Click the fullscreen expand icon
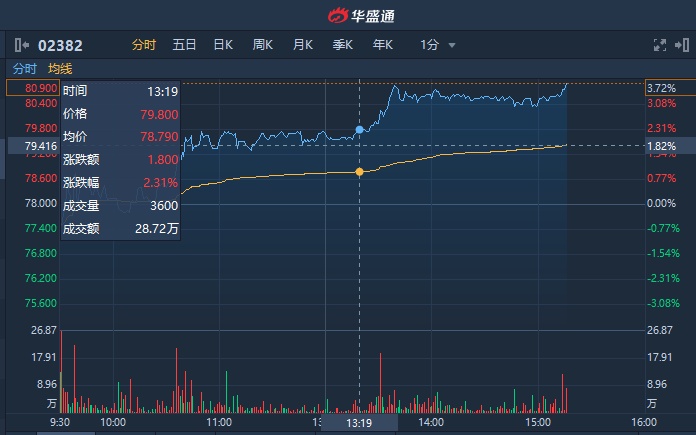696x435 pixels. click(x=659, y=45)
